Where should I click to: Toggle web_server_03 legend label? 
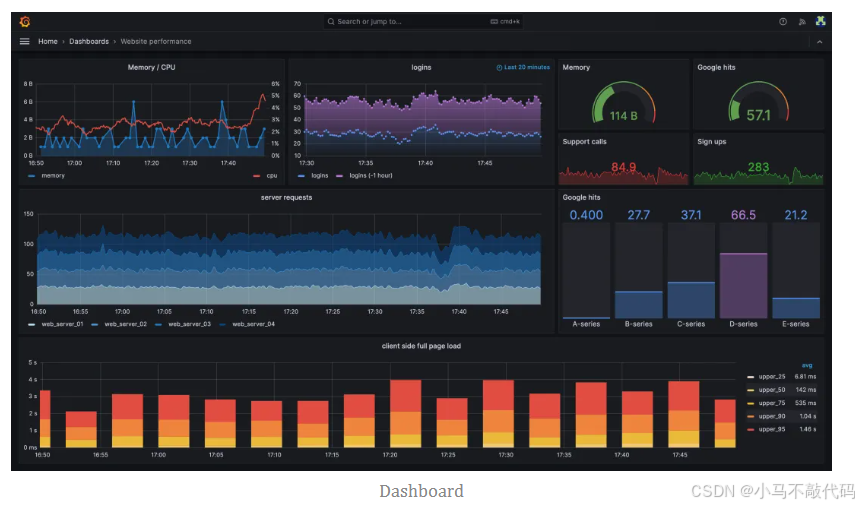190,324
